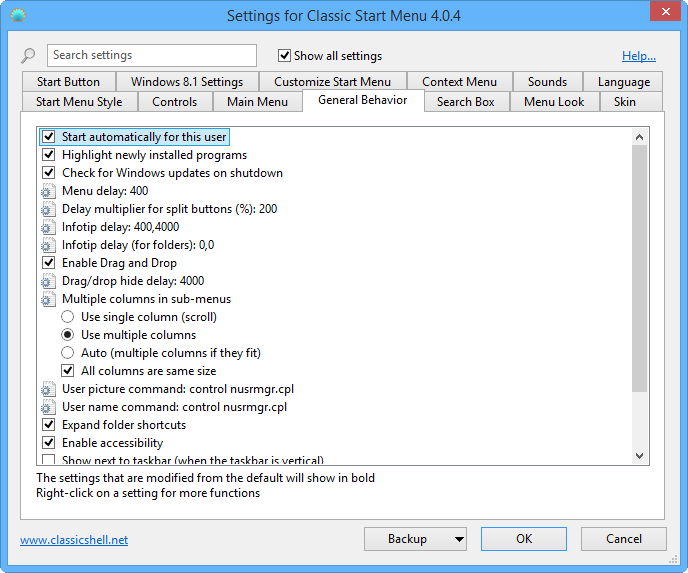Switch to the Start Button tab
Viewport: 688px width, 573px height.
(68, 82)
